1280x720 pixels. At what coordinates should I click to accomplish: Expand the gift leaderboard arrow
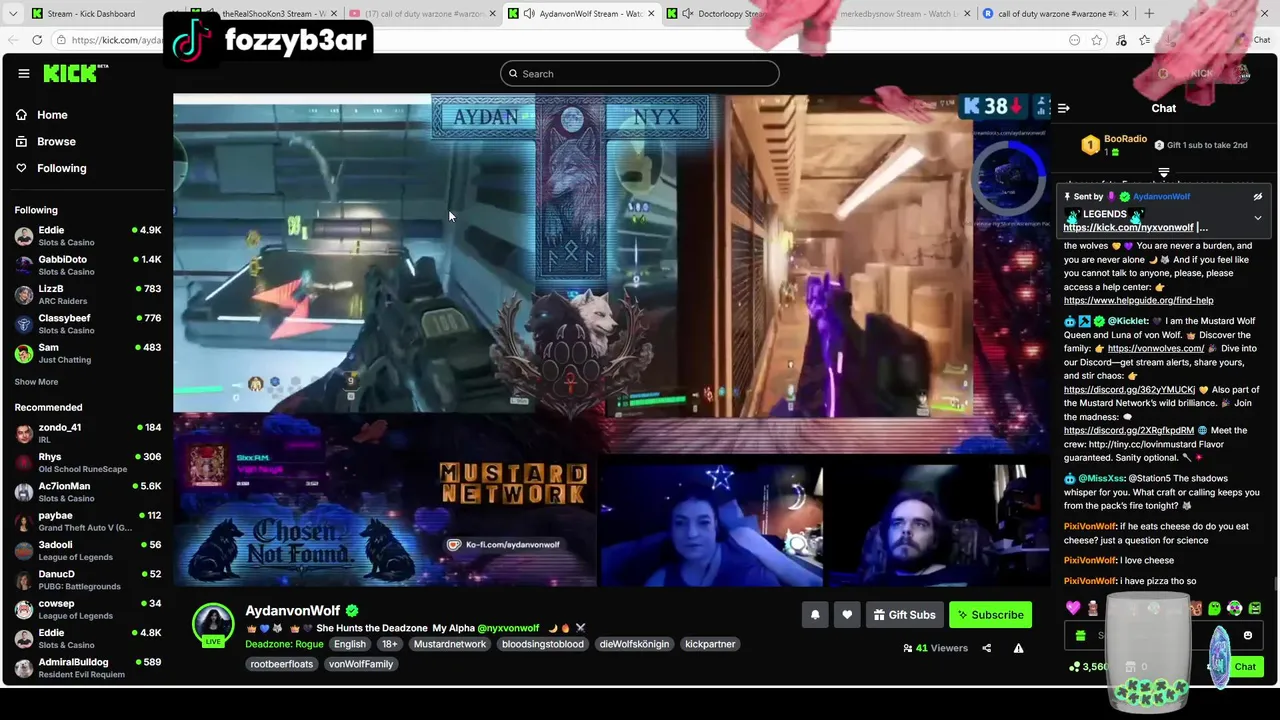coord(1163,172)
